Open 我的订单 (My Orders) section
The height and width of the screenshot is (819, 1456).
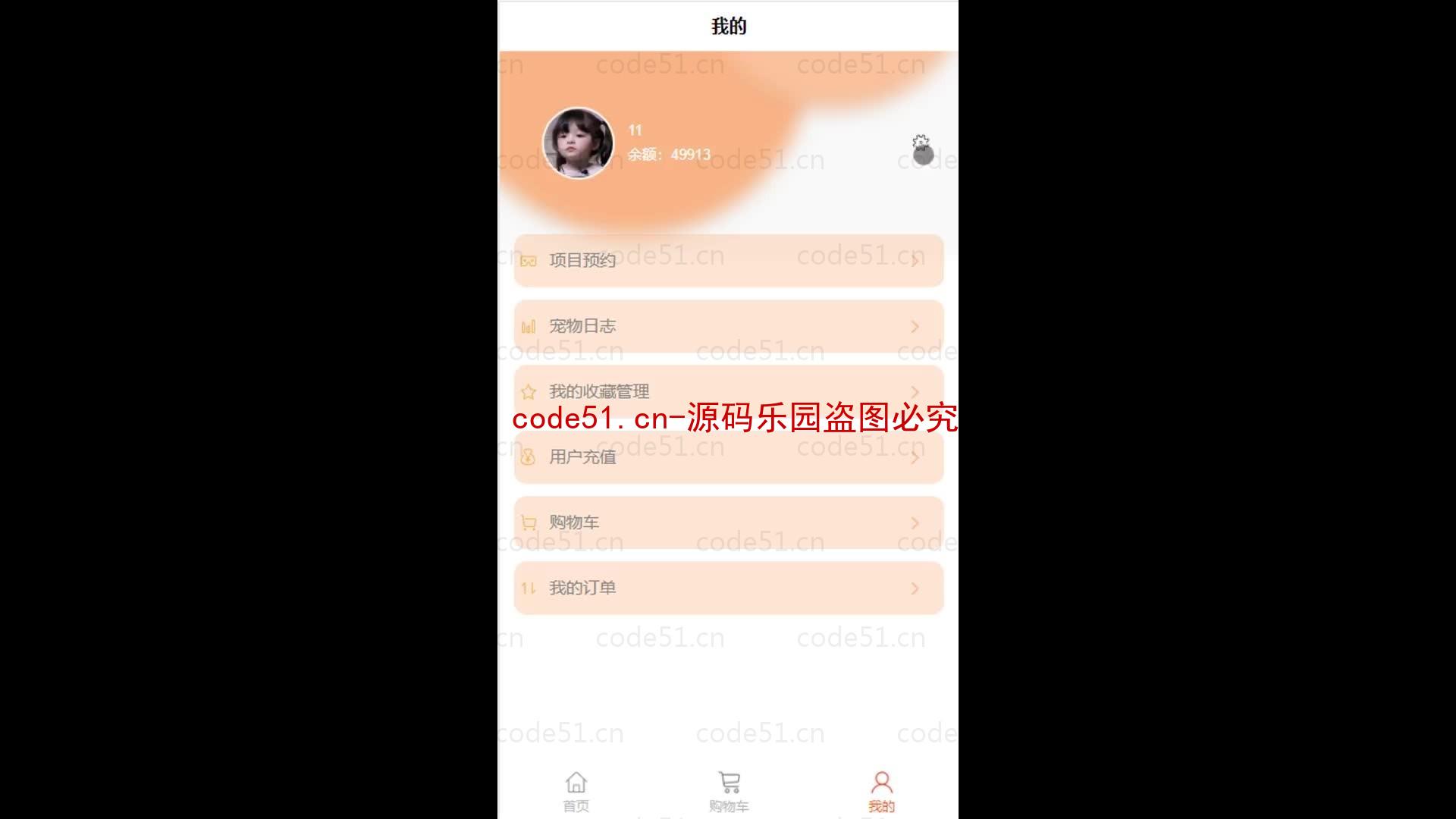tap(727, 588)
